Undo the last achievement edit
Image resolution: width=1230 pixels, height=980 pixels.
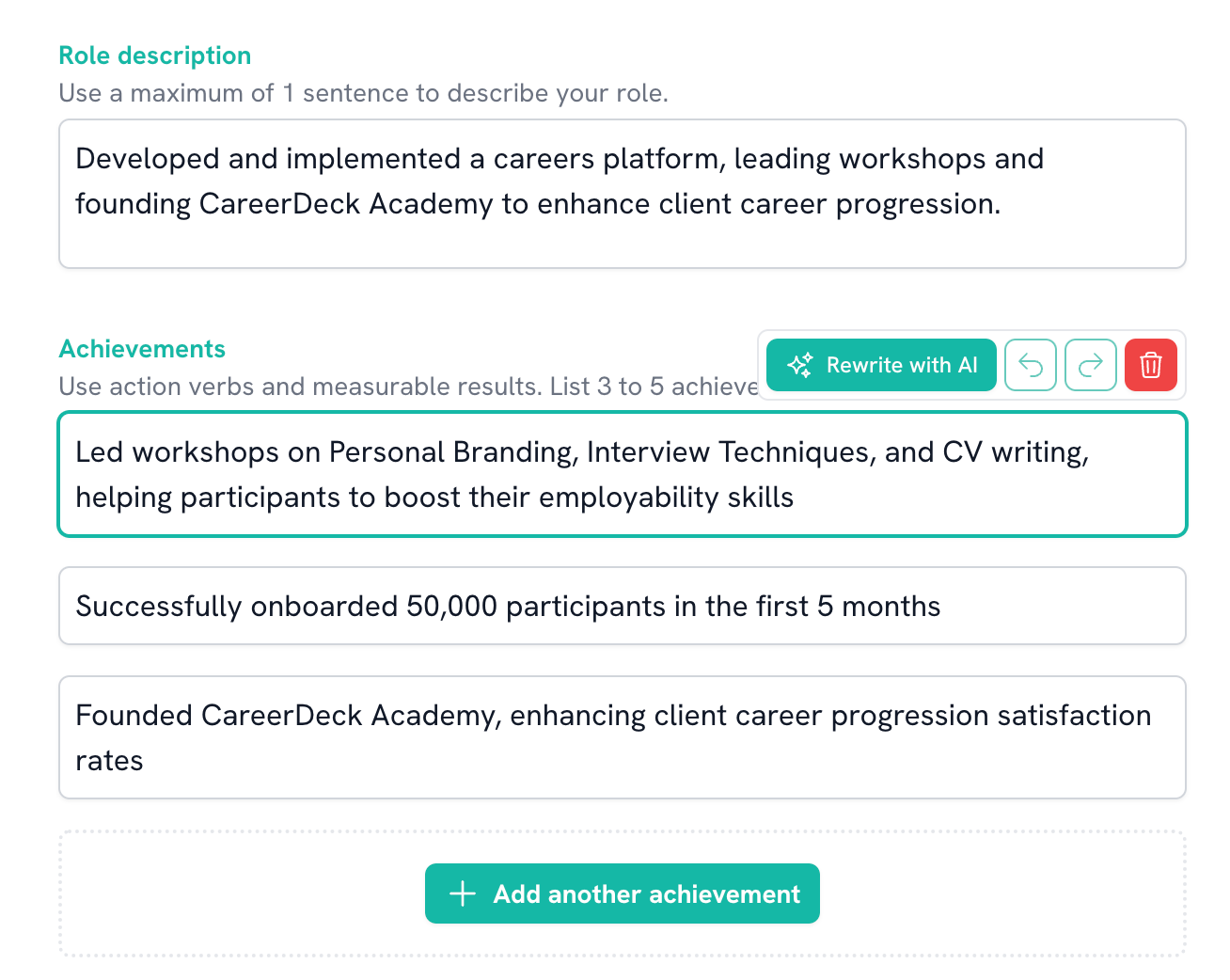point(1031,365)
